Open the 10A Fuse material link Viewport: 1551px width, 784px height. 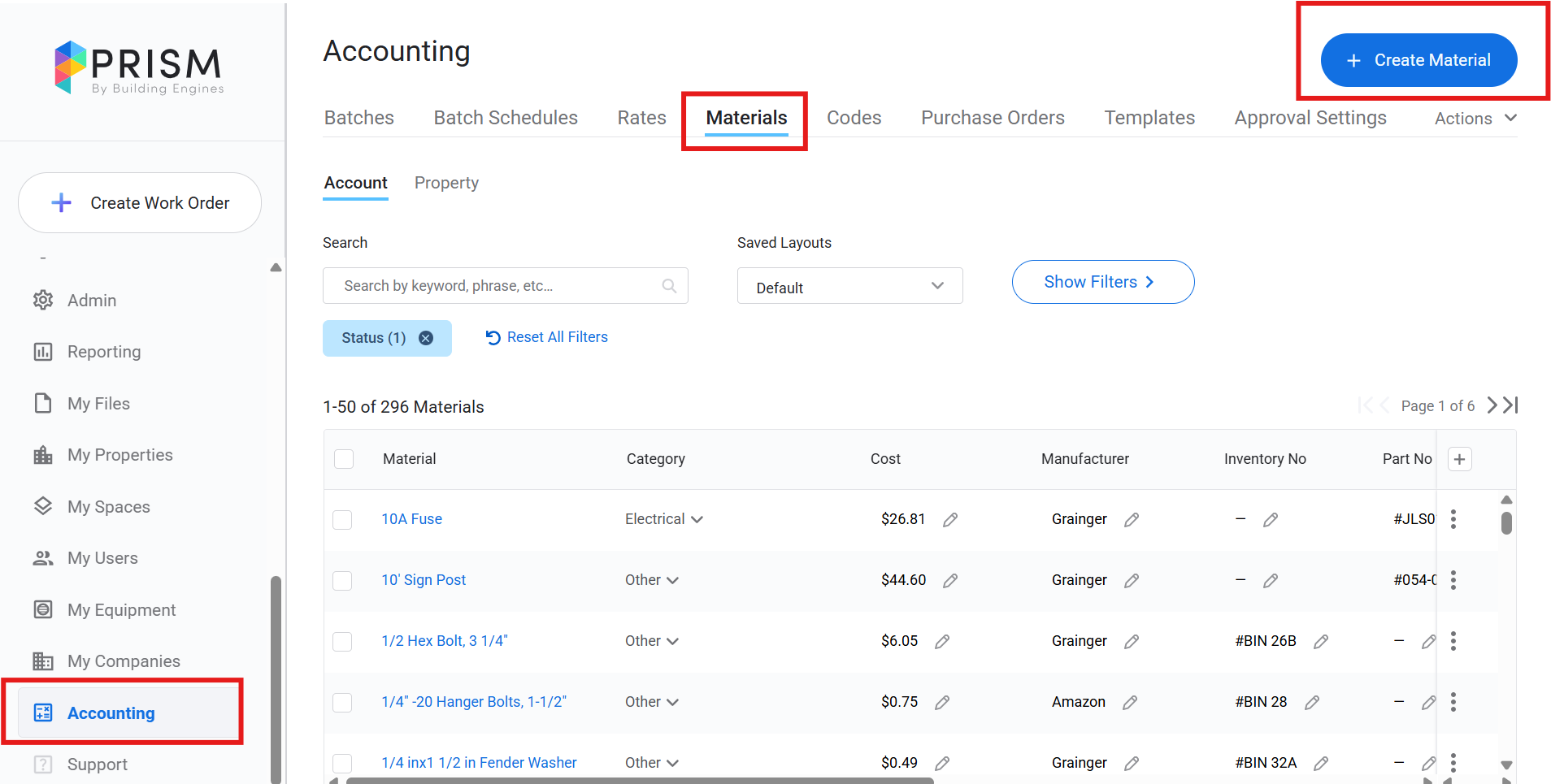click(412, 519)
